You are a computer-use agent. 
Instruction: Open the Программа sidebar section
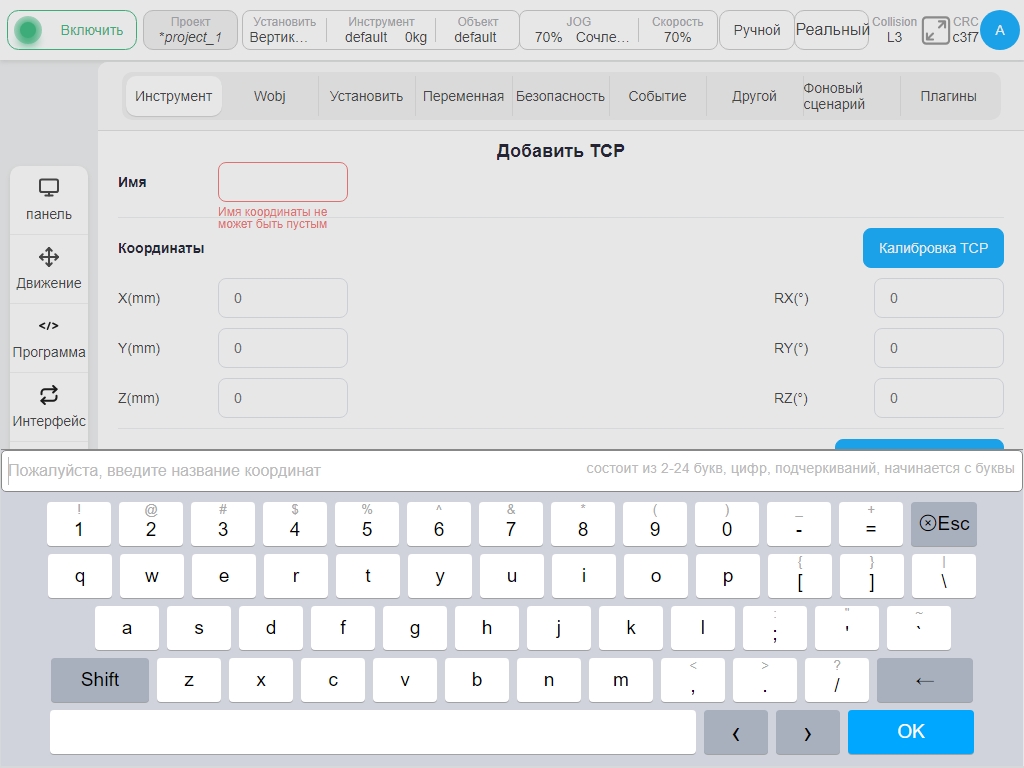pos(49,338)
